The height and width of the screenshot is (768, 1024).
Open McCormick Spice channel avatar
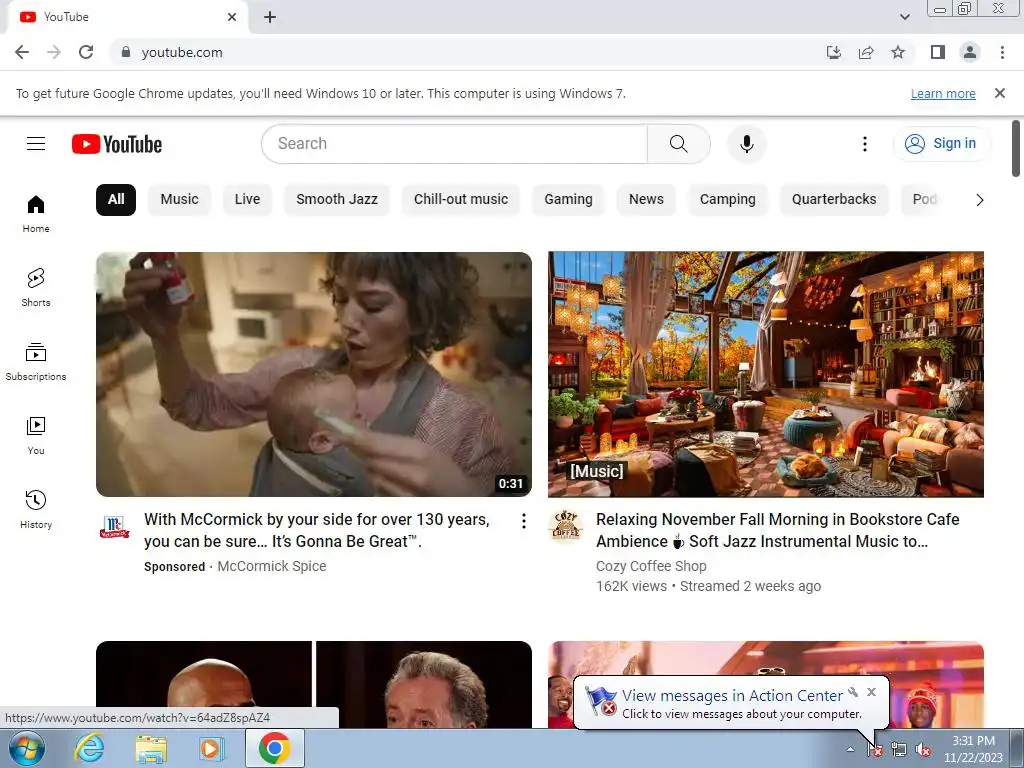(x=114, y=526)
